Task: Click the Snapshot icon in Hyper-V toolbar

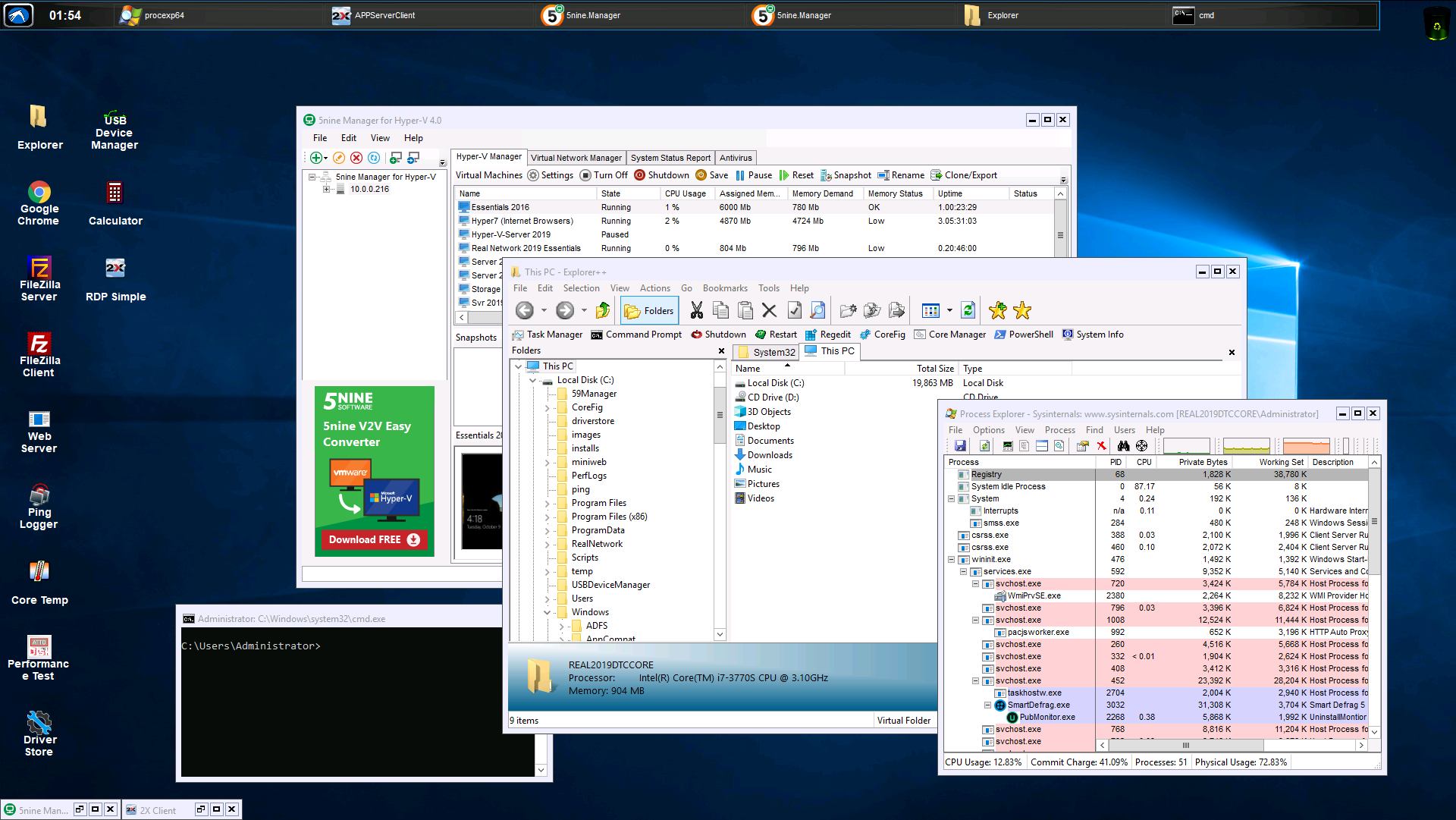Action: [826, 175]
